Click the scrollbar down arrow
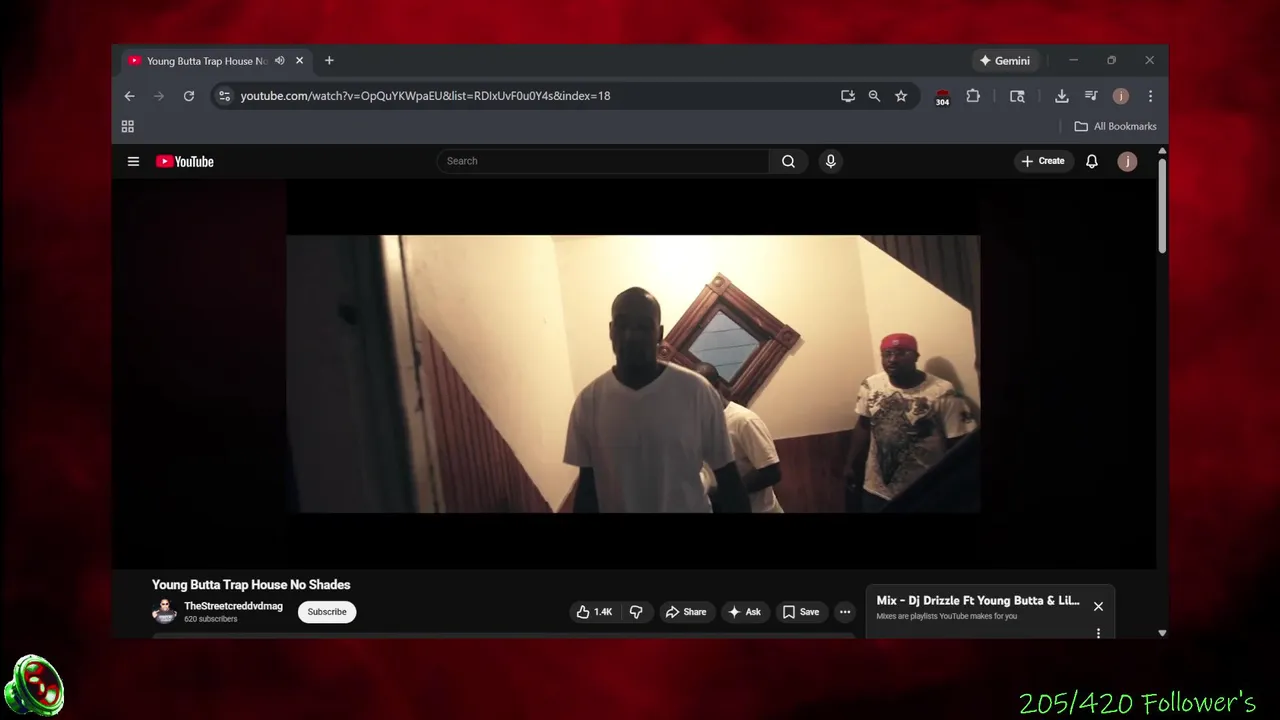The image size is (1280, 720). (1162, 633)
